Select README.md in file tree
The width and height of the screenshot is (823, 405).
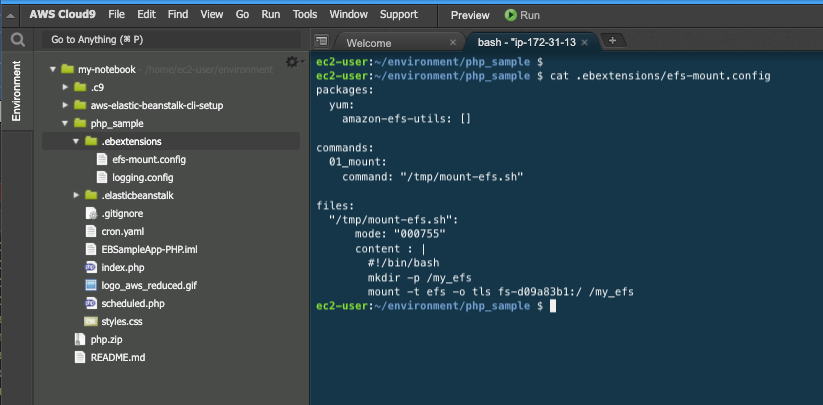click(118, 357)
